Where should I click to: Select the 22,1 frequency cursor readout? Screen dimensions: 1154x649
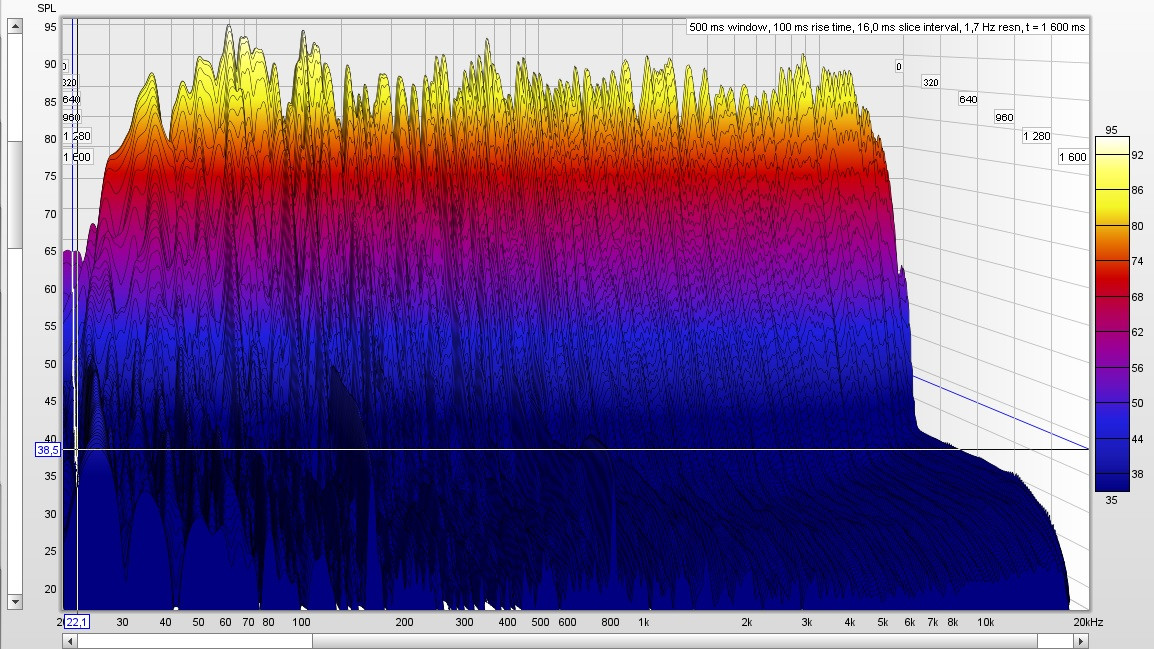[x=77, y=622]
